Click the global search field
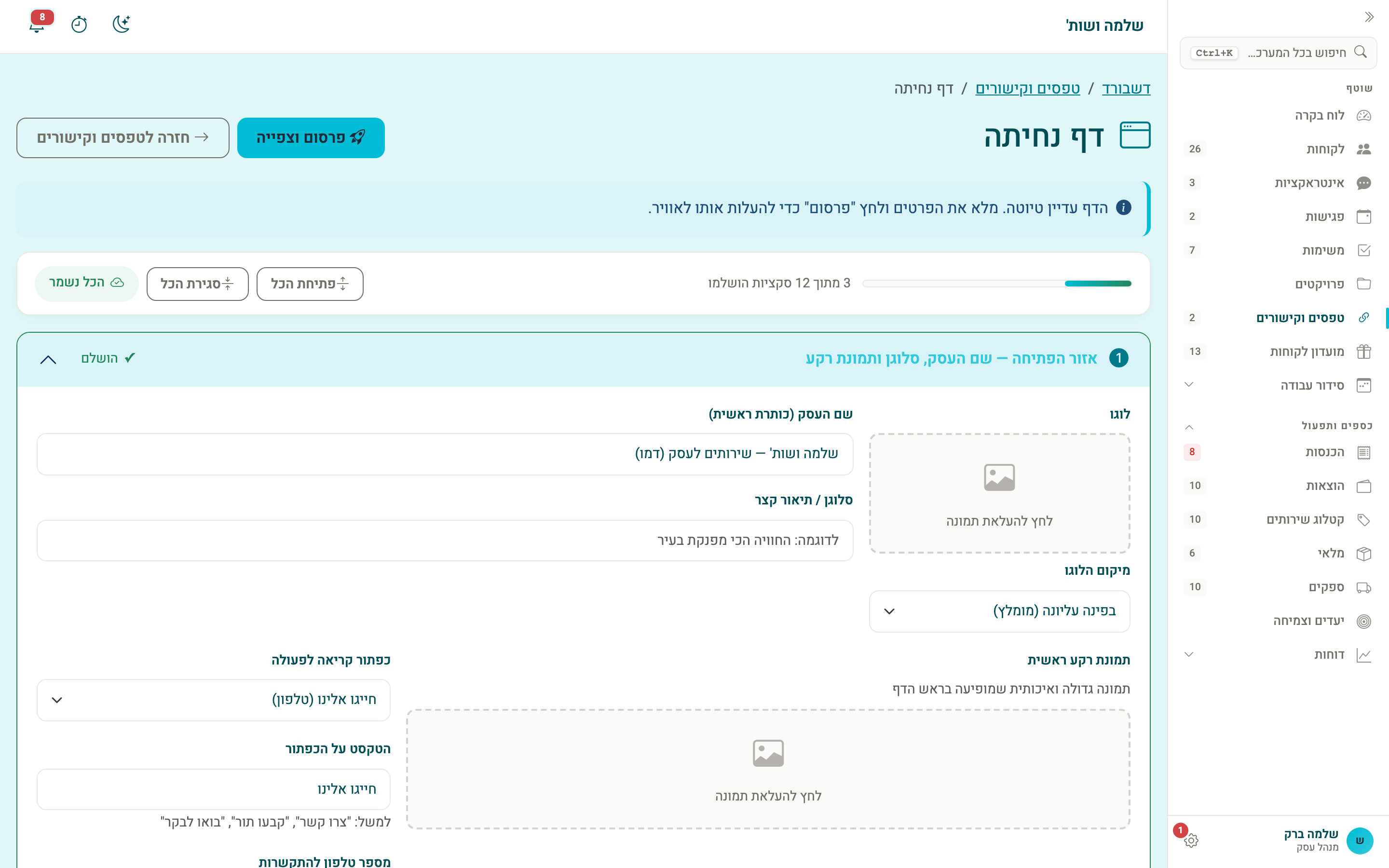The height and width of the screenshot is (868, 1389). point(1278,53)
